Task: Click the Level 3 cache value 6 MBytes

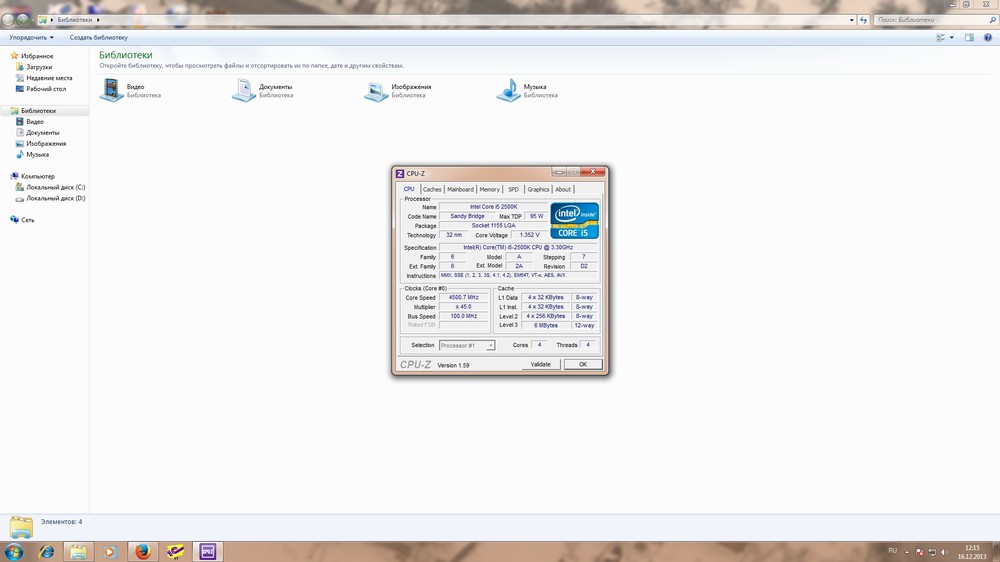Action: [545, 325]
